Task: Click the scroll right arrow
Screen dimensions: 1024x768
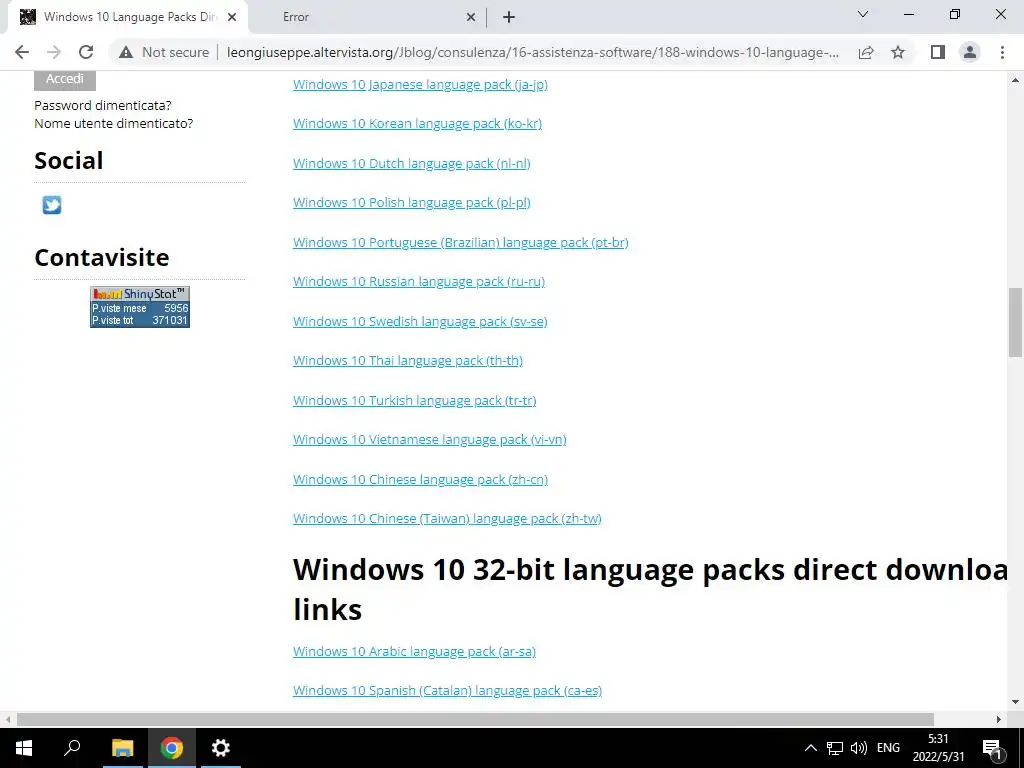Action: tap(999, 719)
